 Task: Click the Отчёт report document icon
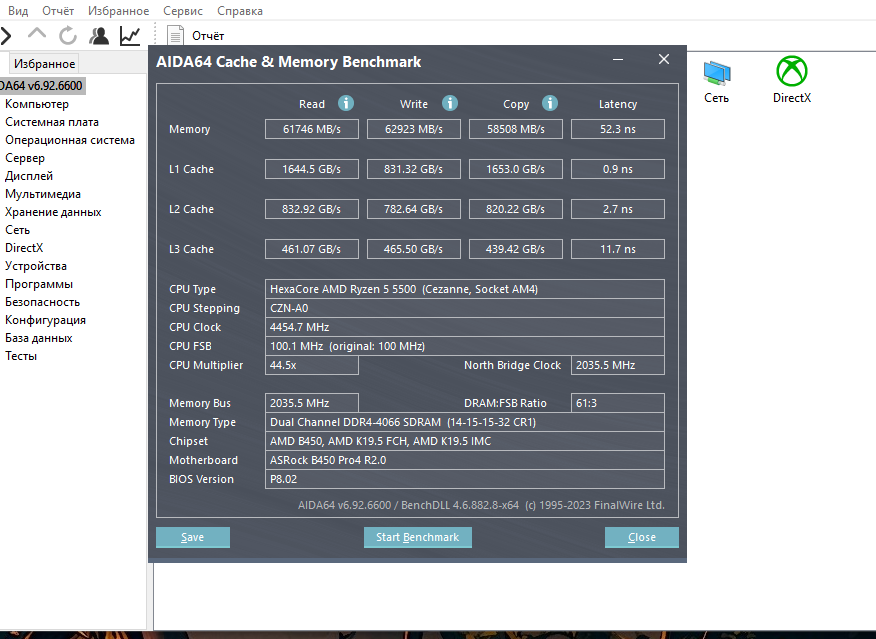point(175,36)
